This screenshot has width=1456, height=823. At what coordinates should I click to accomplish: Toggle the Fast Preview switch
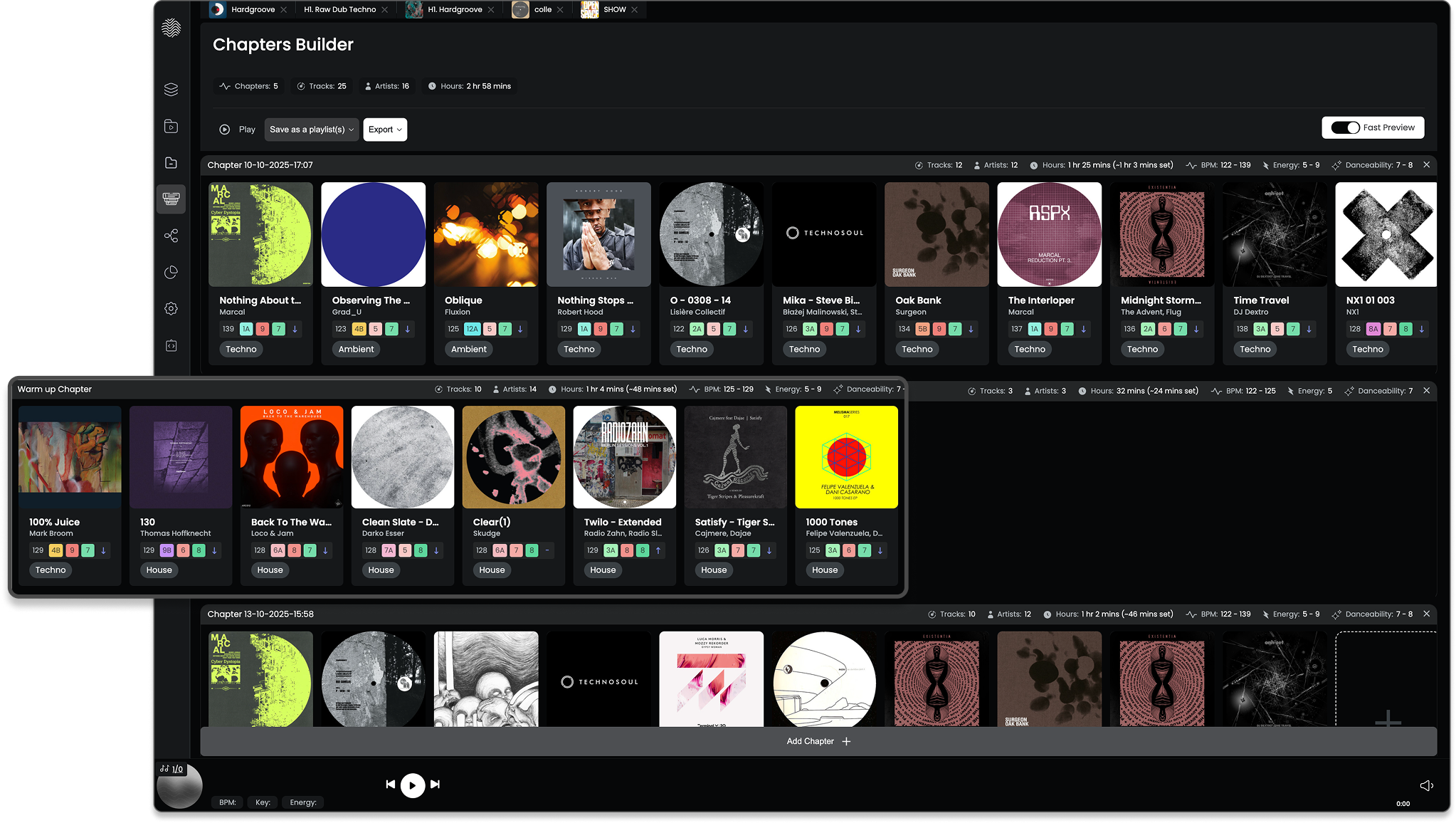click(1345, 127)
